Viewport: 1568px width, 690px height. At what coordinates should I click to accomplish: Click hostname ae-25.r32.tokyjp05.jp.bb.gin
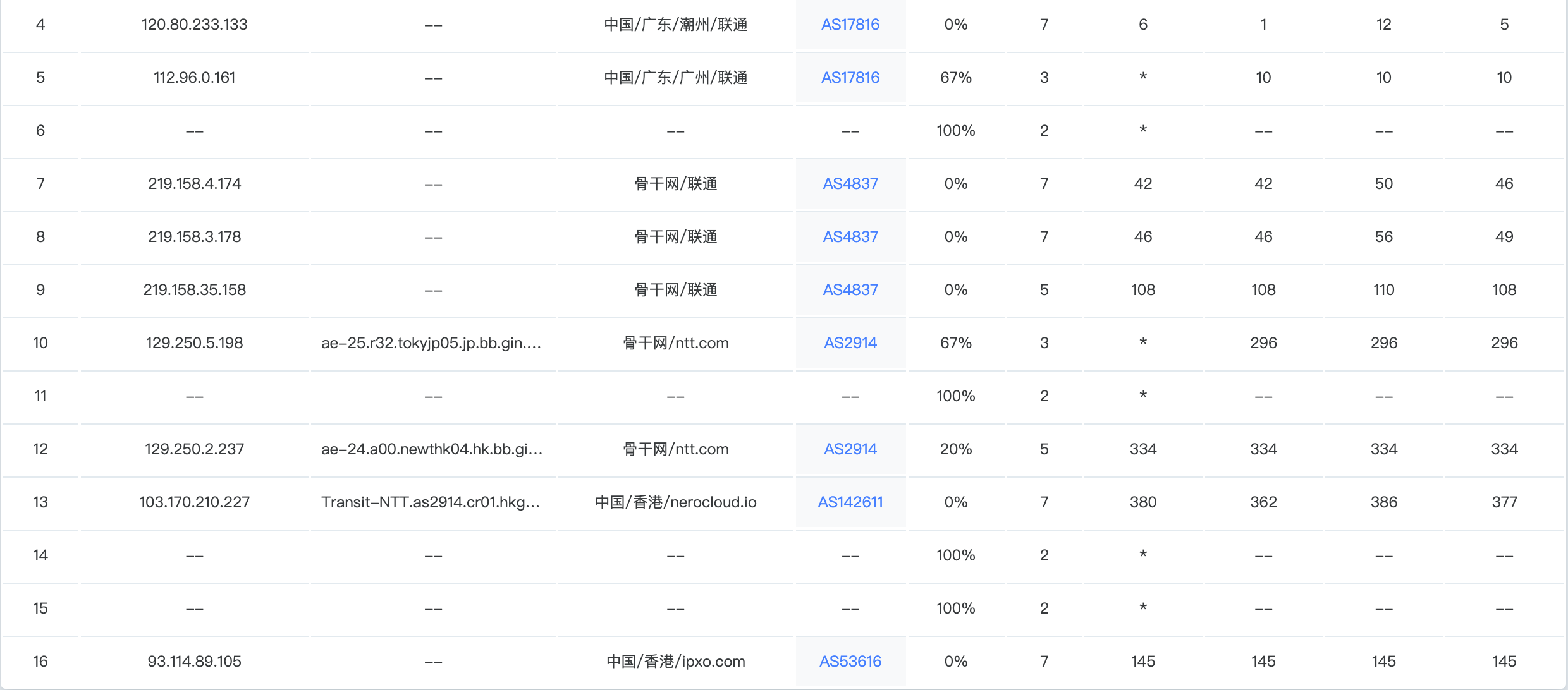click(x=431, y=343)
